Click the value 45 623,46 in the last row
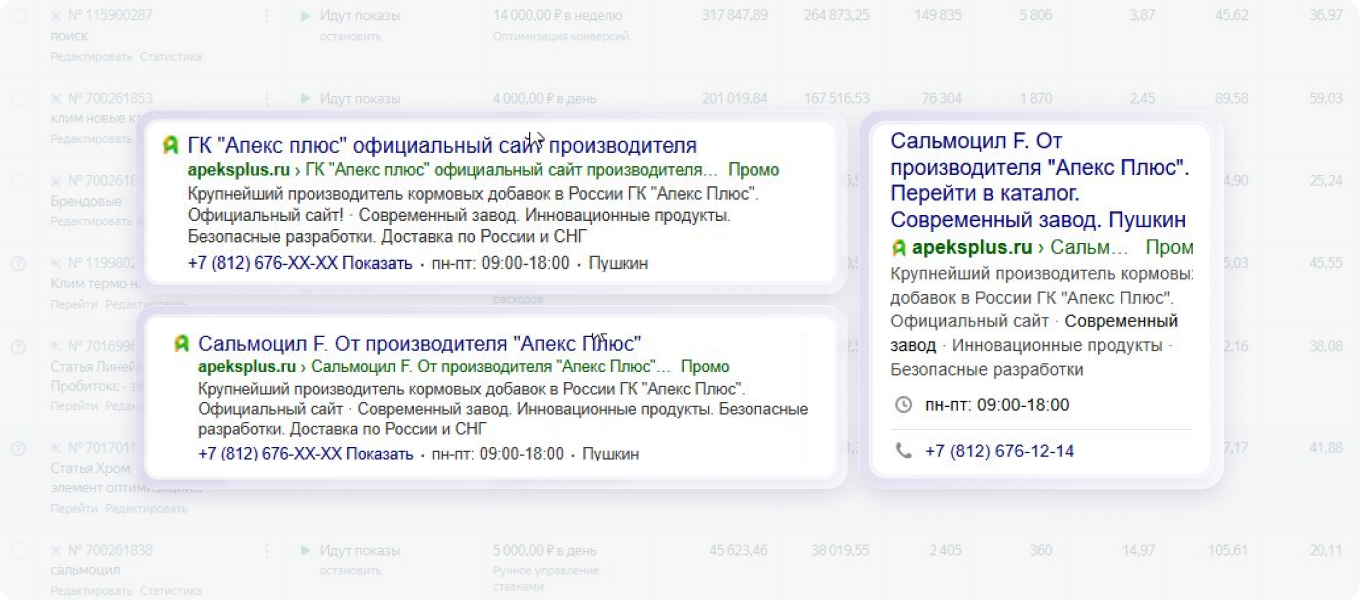The width and height of the screenshot is (1360, 600). [x=739, y=550]
